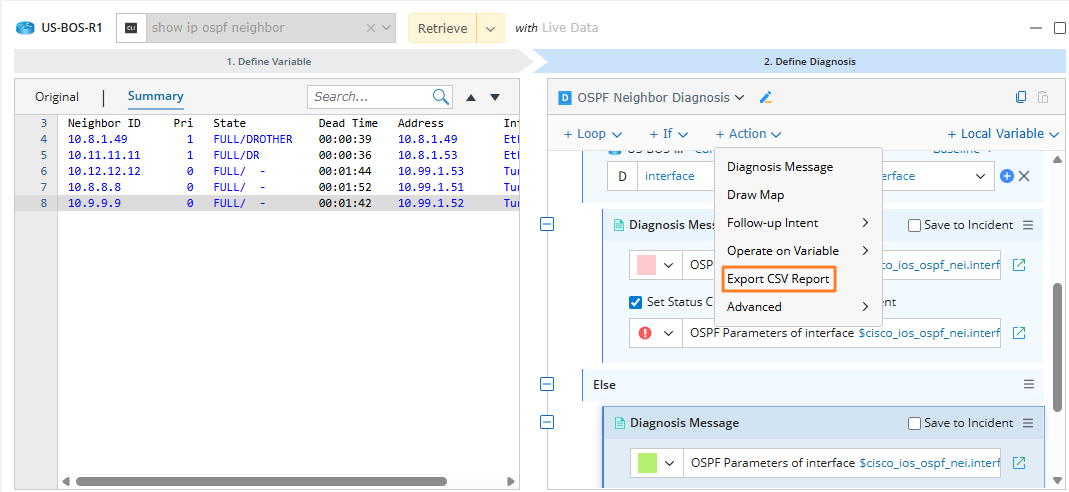
Task: Open the OSPF Neighbor Diagnosis dropdown
Action: pos(738,98)
